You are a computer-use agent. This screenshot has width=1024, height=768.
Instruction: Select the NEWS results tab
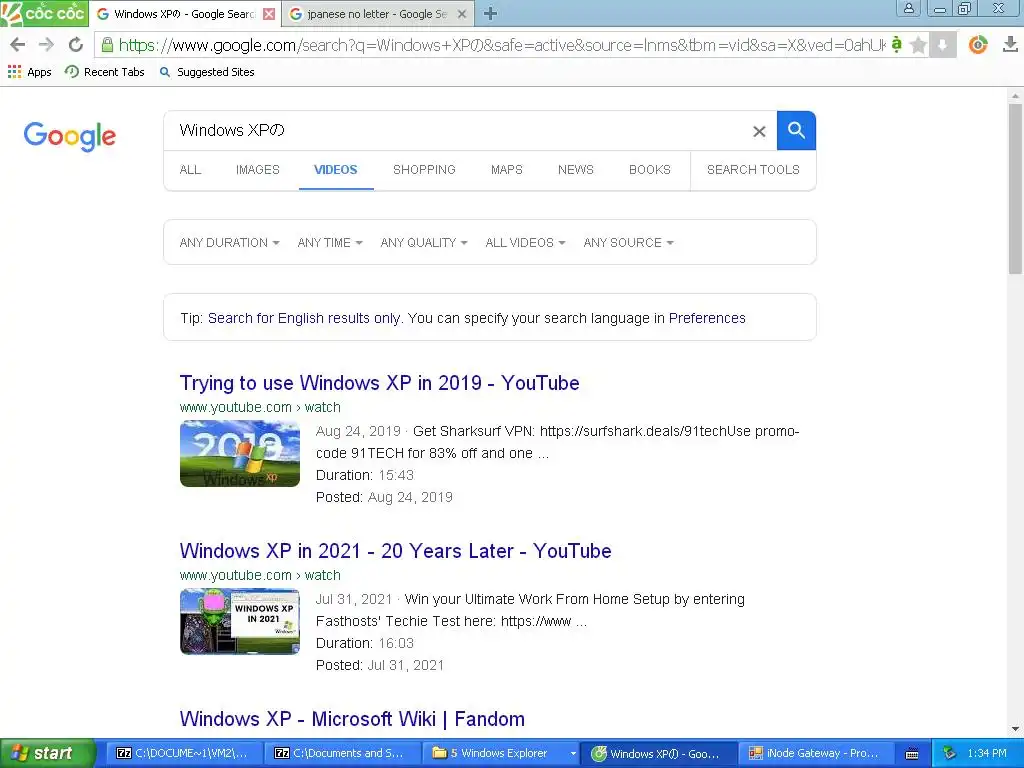click(575, 170)
